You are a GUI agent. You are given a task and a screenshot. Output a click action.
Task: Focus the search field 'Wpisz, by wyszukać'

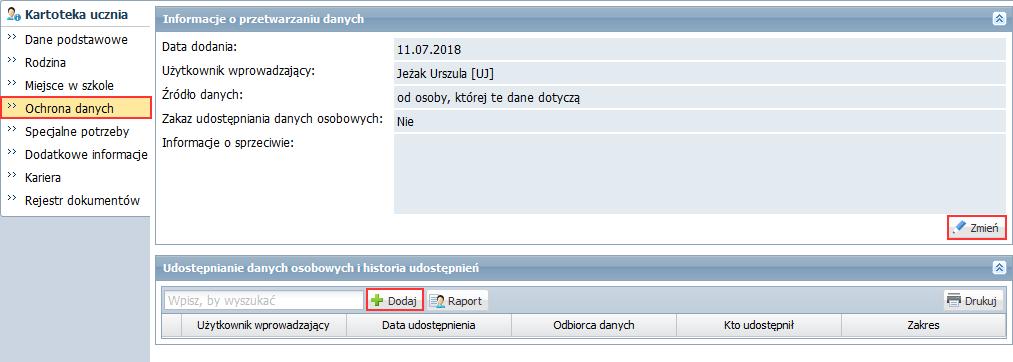coord(264,301)
